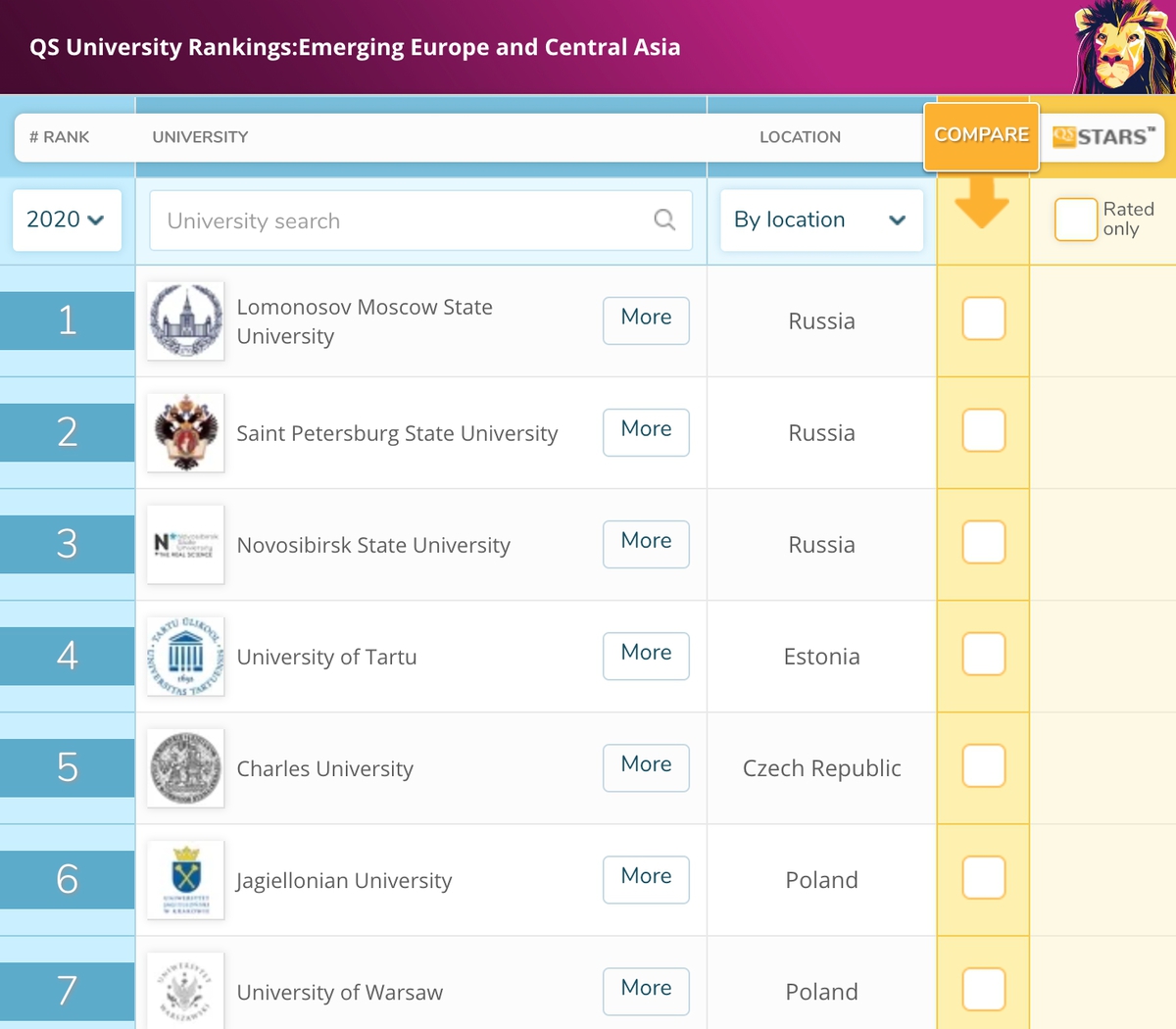Open the Lomonosov Moscow State University link

pos(365,321)
